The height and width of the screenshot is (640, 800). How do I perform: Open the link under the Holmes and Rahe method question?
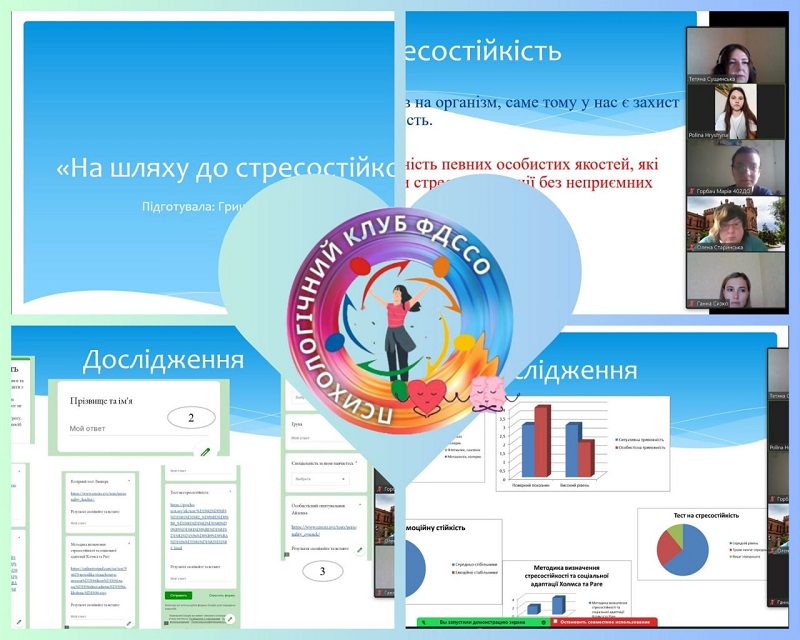pos(97,580)
